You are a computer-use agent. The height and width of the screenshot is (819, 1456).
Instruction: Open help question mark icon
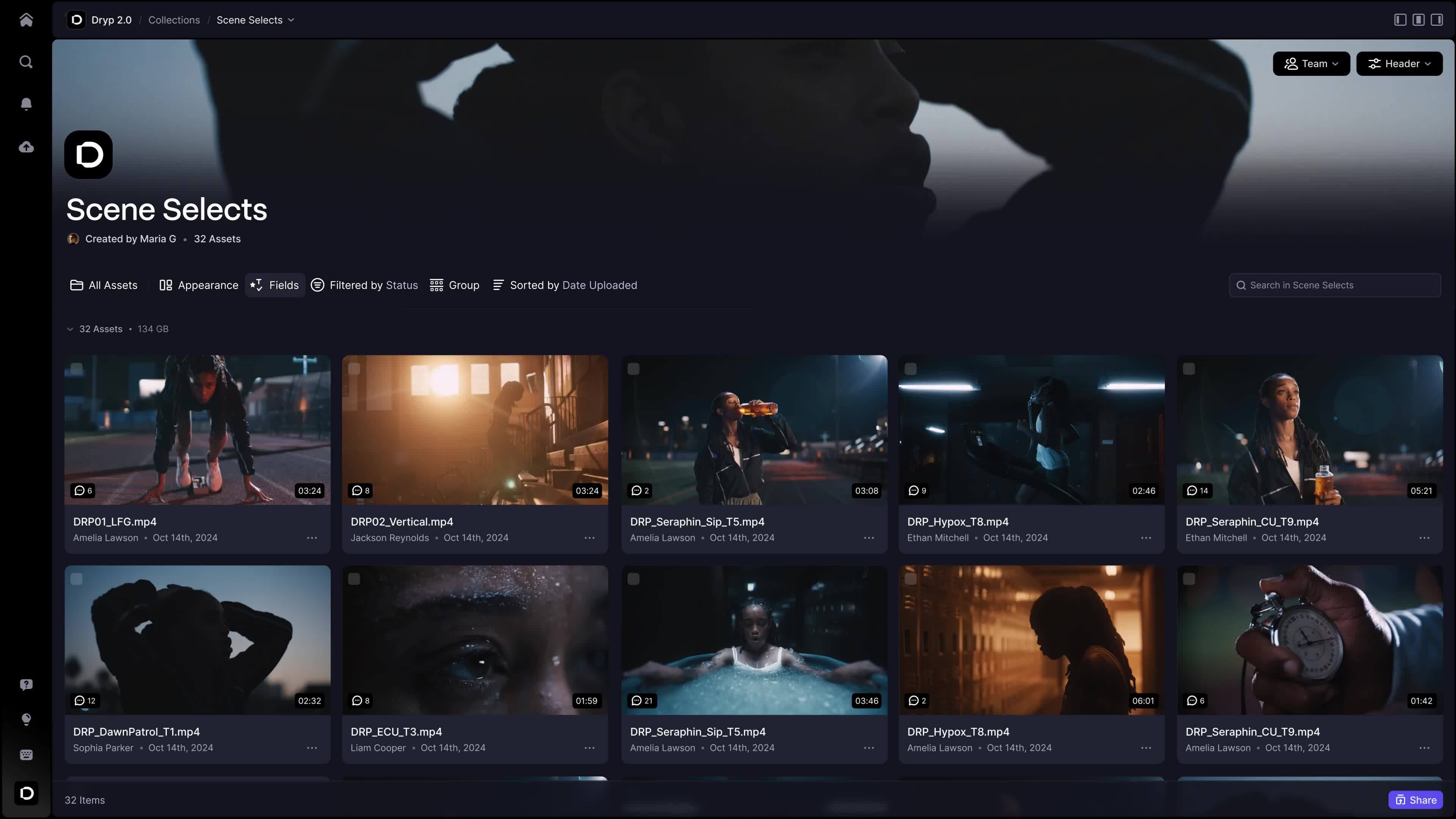click(26, 684)
